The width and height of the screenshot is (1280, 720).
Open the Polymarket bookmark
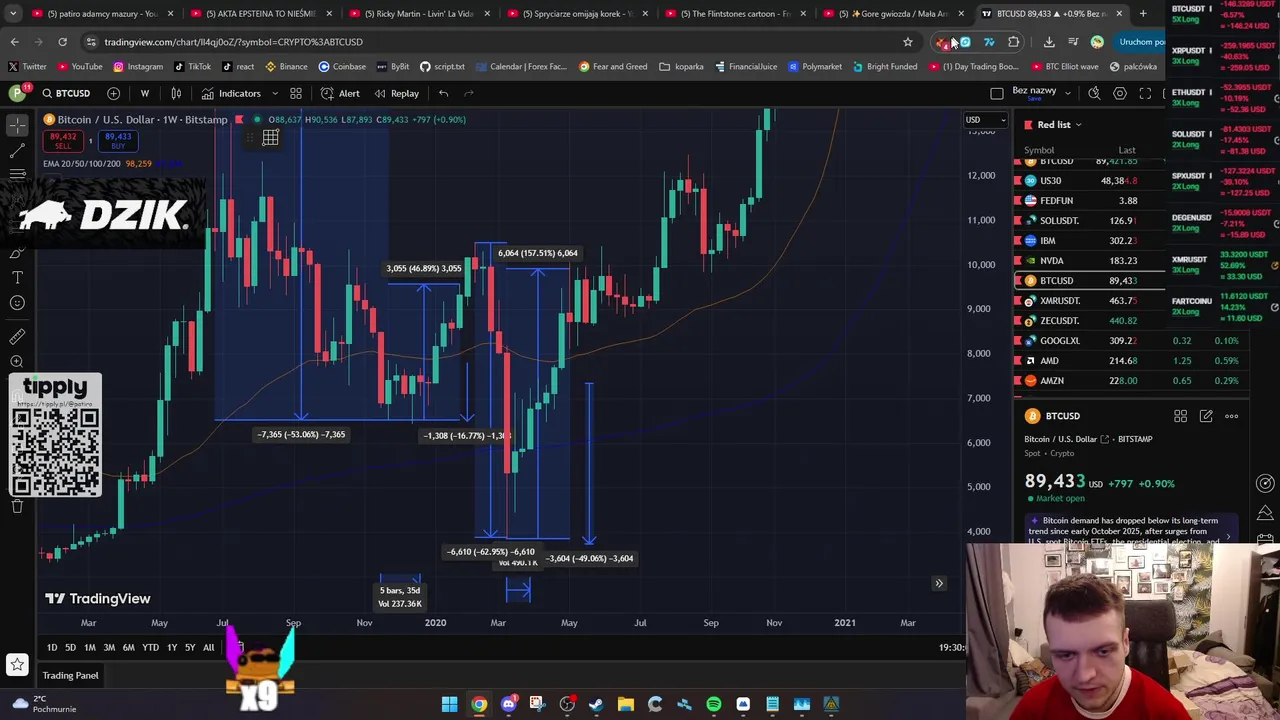[815, 67]
